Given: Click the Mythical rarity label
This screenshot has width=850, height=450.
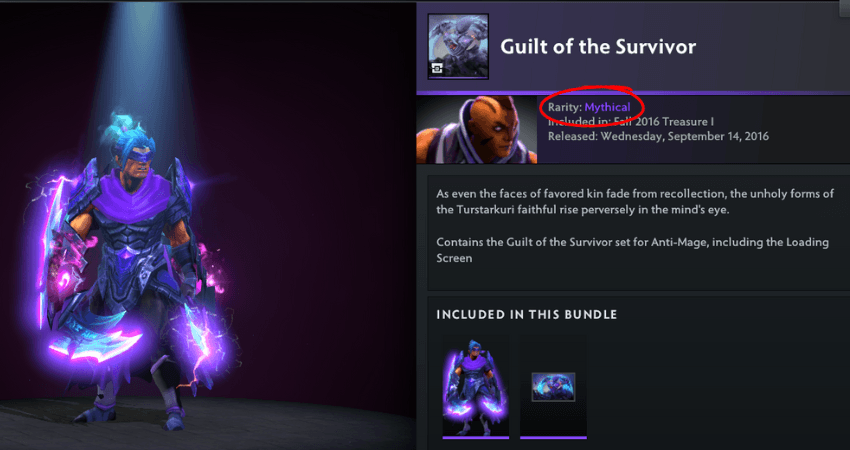Looking at the screenshot, I should 607,107.
